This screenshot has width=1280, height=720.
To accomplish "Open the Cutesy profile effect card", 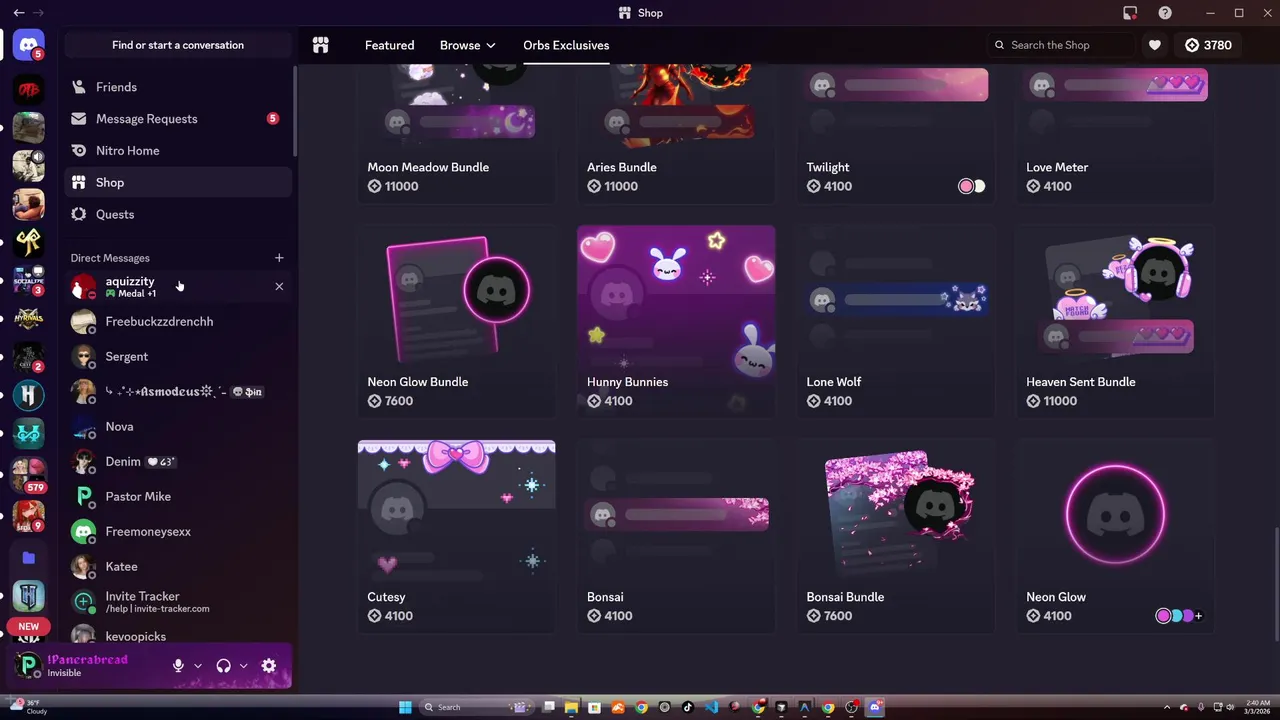I will tap(456, 536).
